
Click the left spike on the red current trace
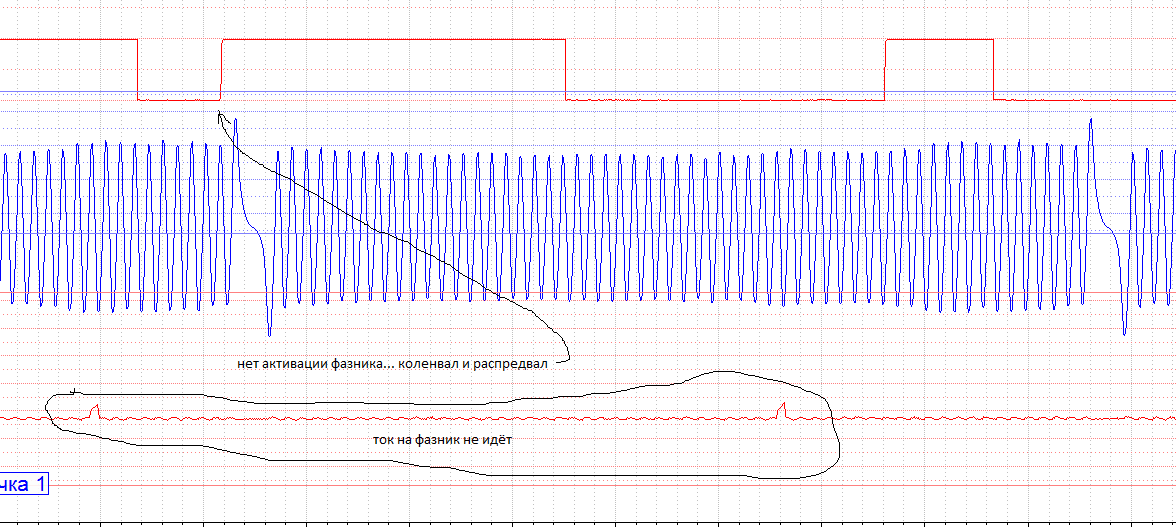click(x=94, y=412)
